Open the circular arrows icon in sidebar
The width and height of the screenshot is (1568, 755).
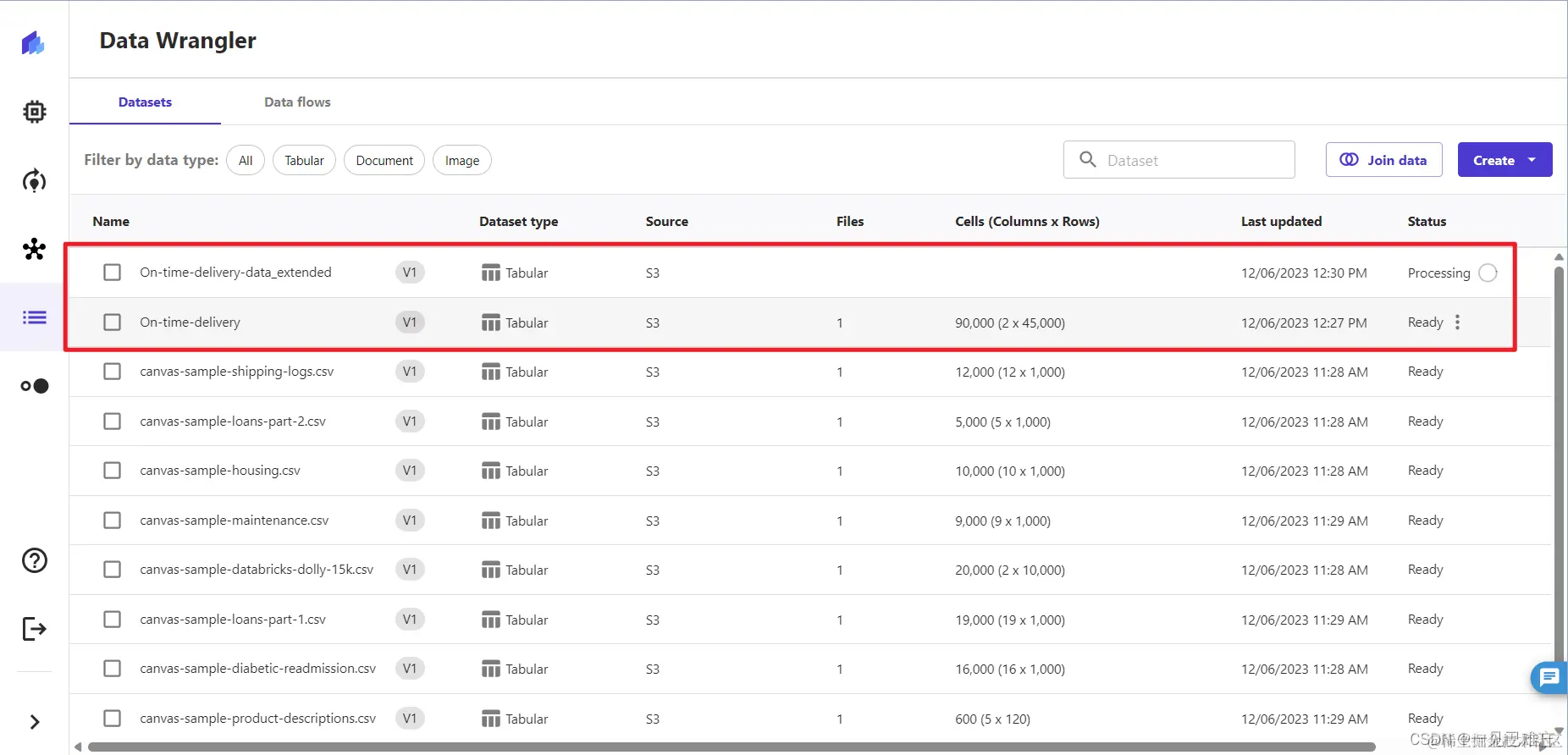(x=34, y=180)
